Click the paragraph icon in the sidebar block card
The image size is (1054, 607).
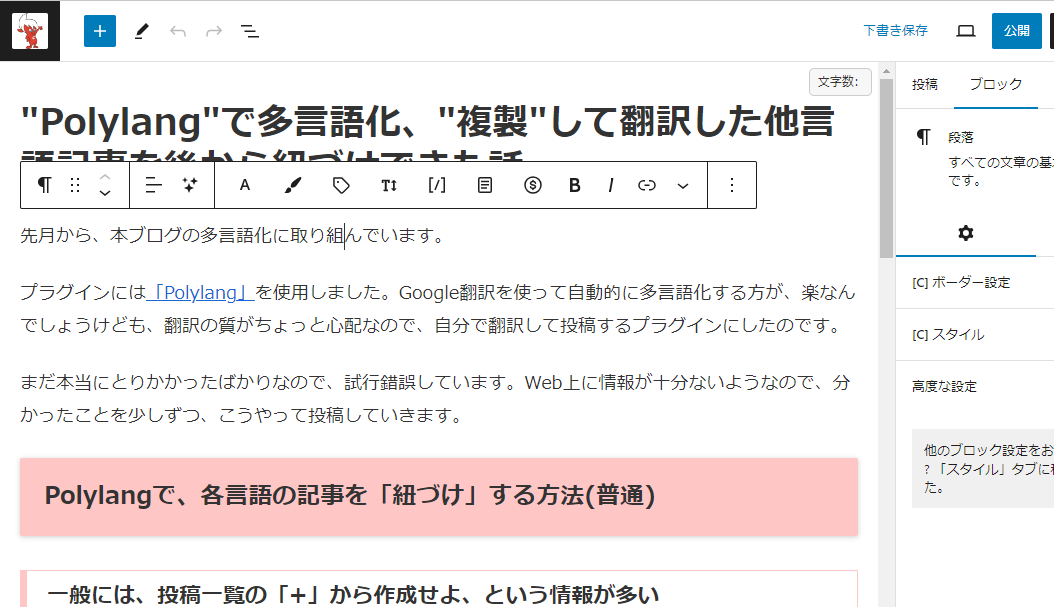tap(924, 137)
